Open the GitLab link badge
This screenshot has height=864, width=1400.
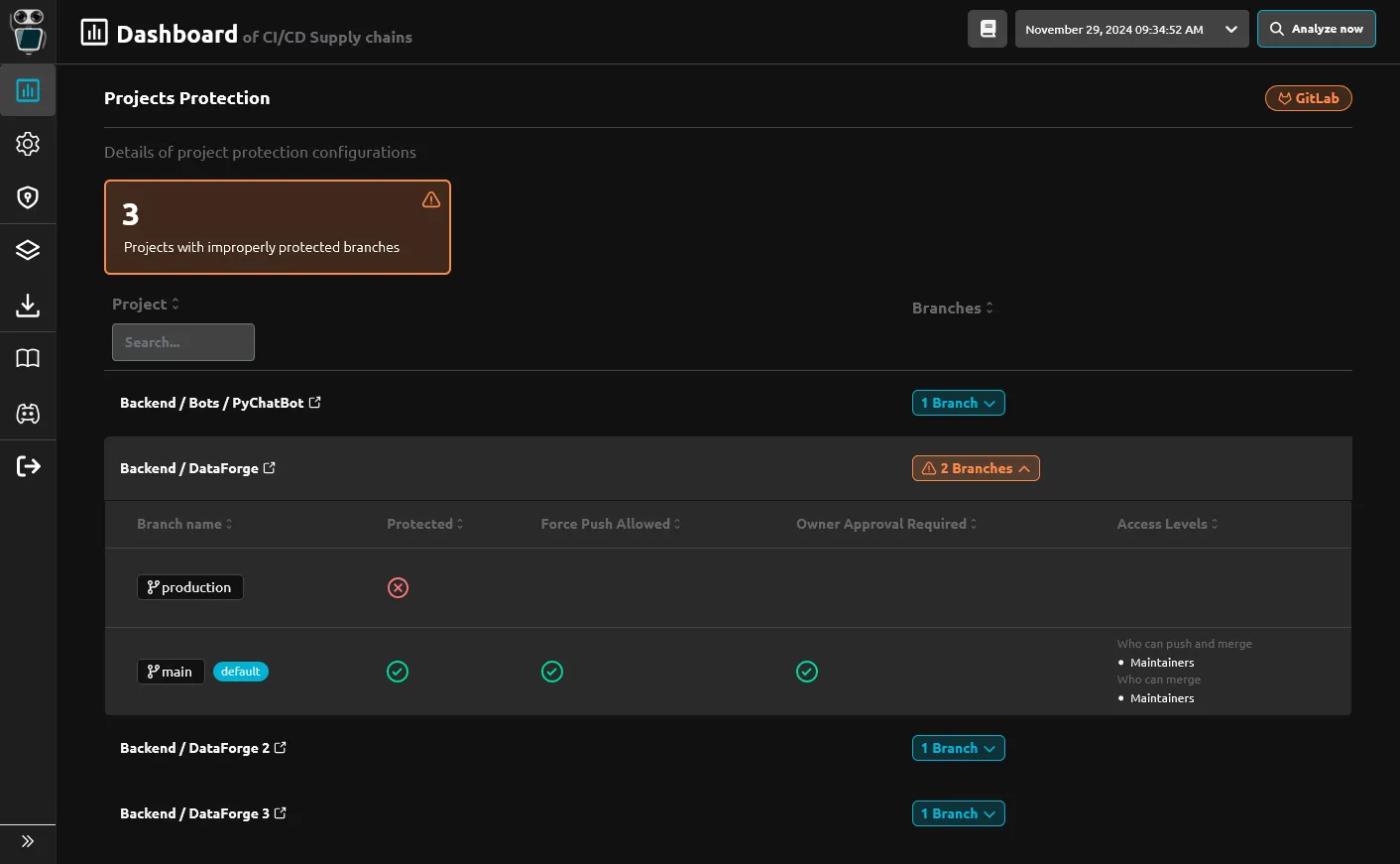click(x=1308, y=98)
